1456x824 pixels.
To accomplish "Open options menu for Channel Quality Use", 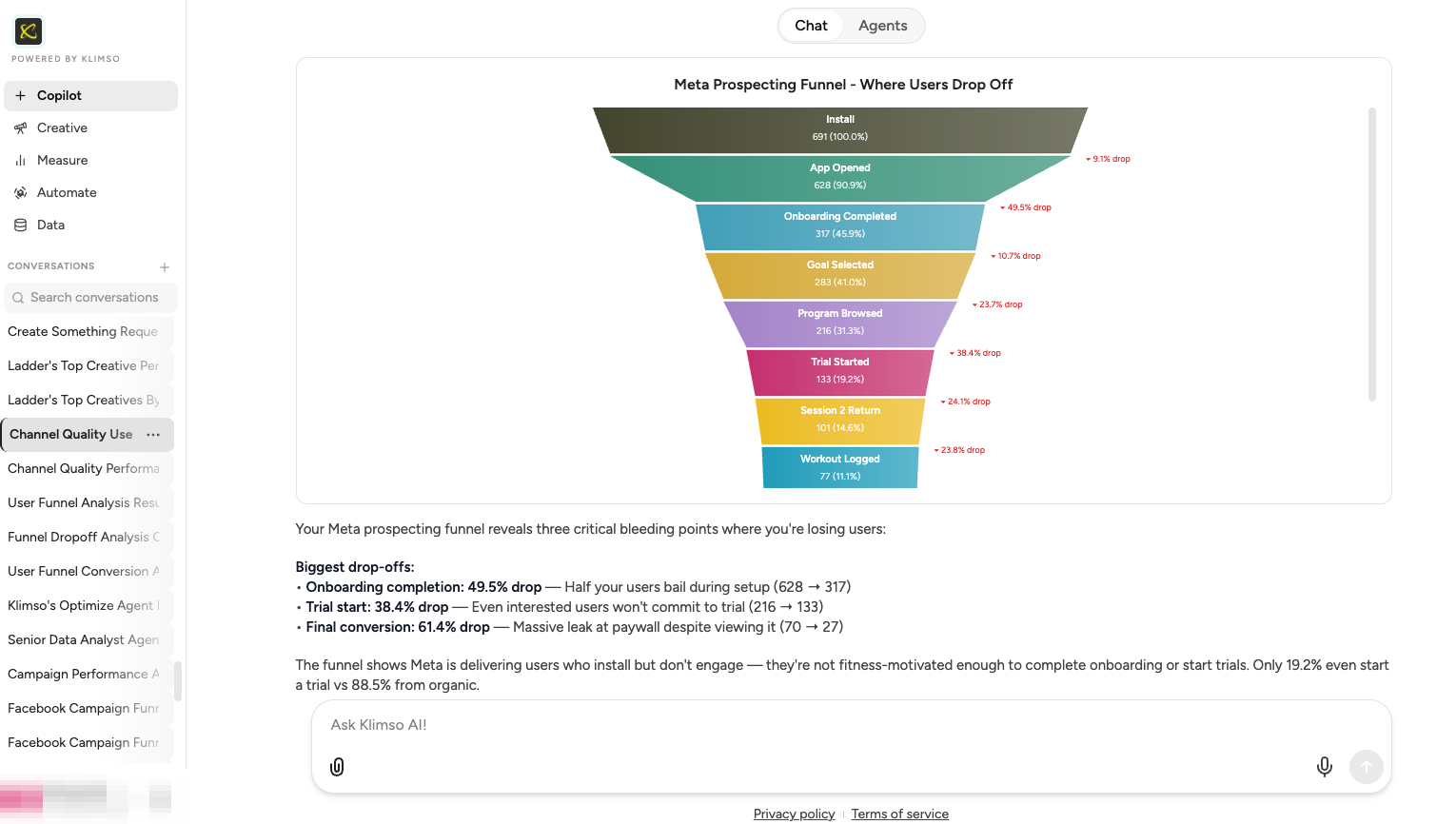I will (153, 435).
